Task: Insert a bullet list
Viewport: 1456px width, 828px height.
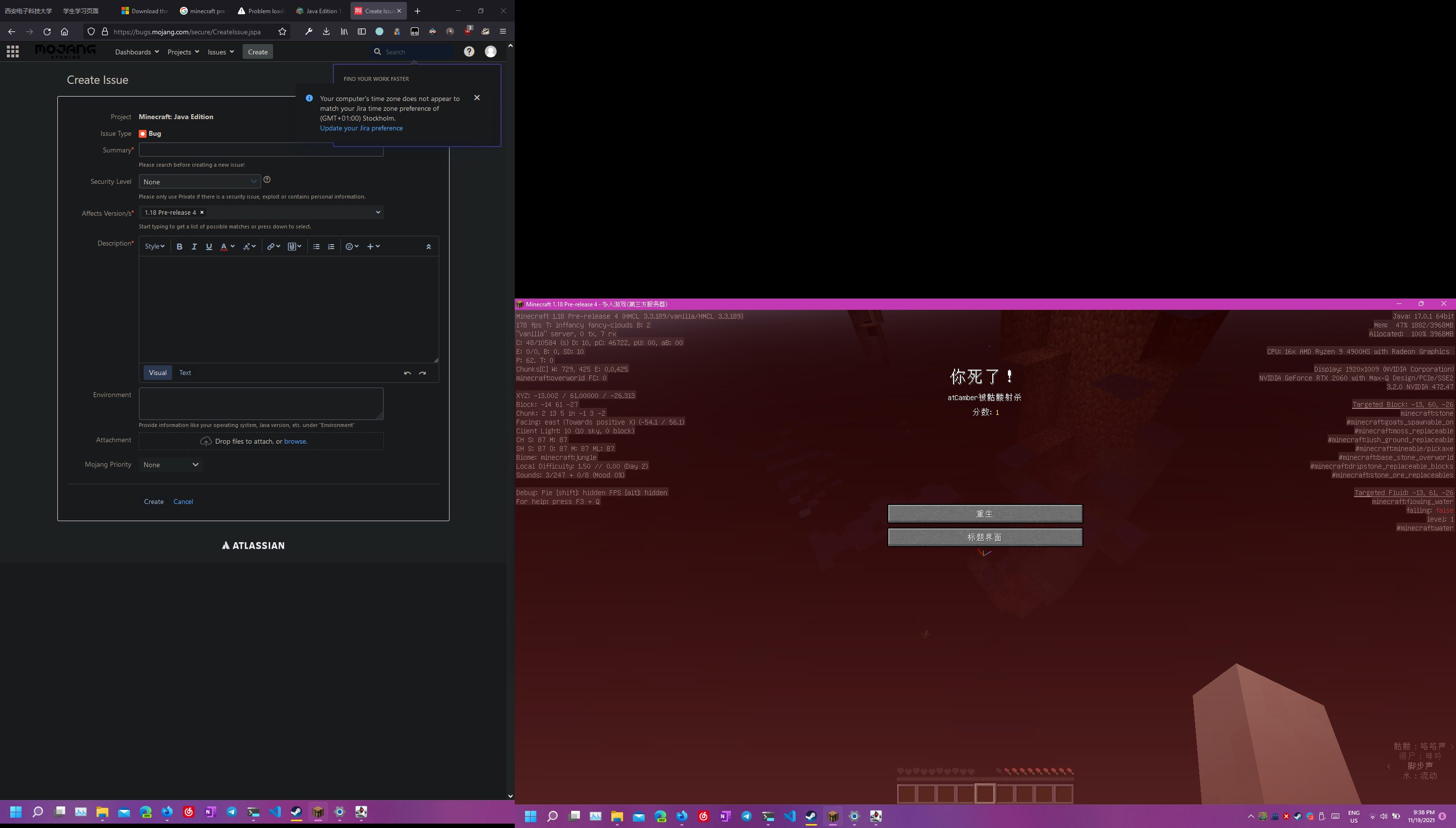Action: click(x=316, y=246)
